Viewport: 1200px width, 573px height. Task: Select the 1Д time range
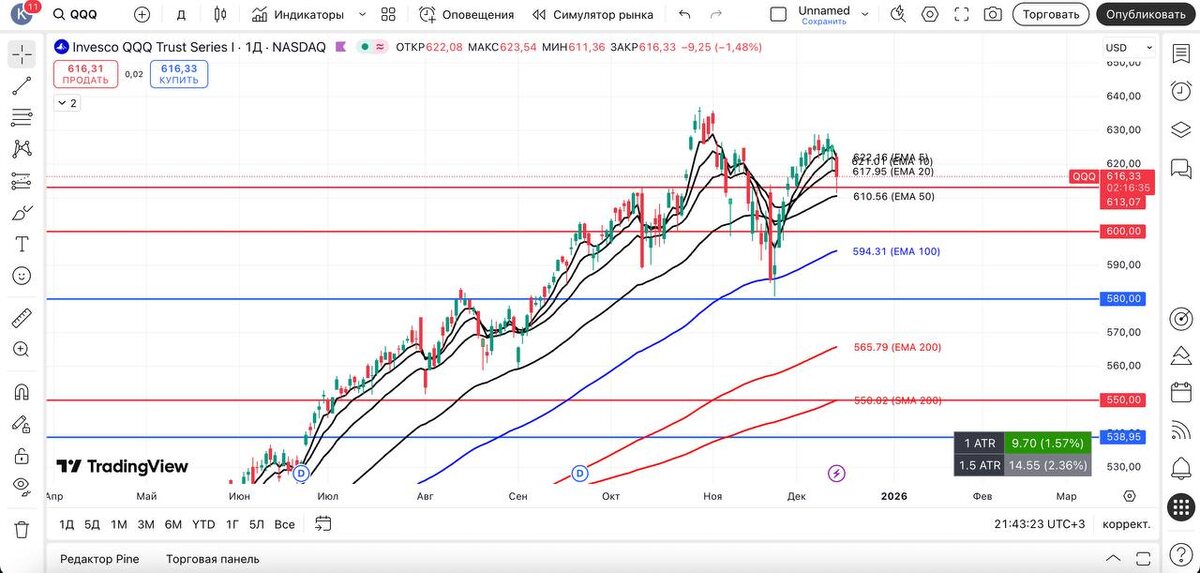click(67, 524)
